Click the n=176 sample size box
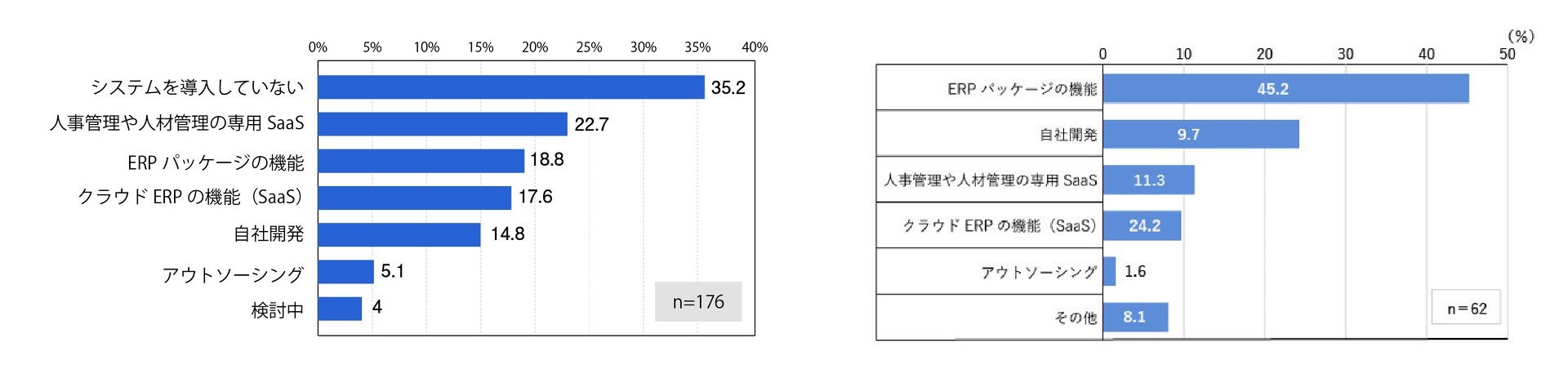Screen dimensions: 1568x378 [698, 302]
